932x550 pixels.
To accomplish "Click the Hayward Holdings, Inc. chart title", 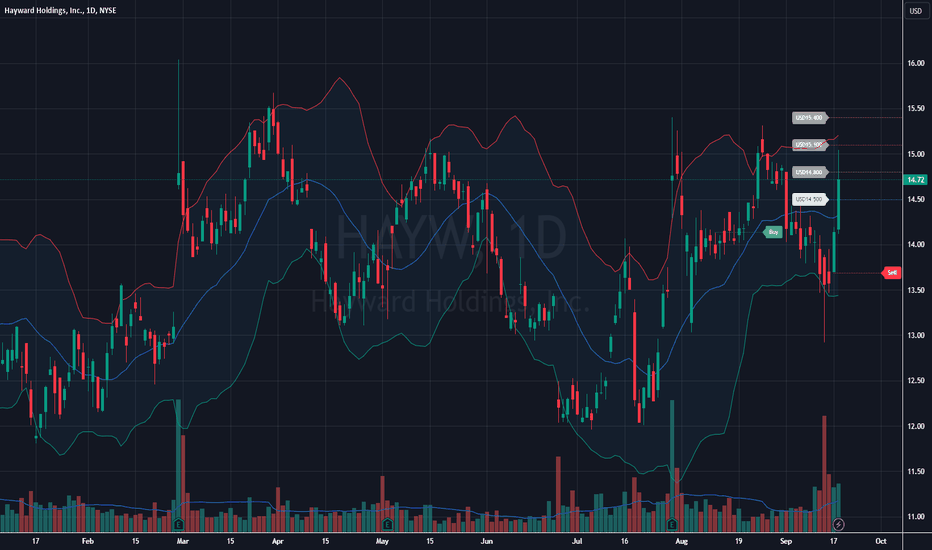I will (x=61, y=10).
